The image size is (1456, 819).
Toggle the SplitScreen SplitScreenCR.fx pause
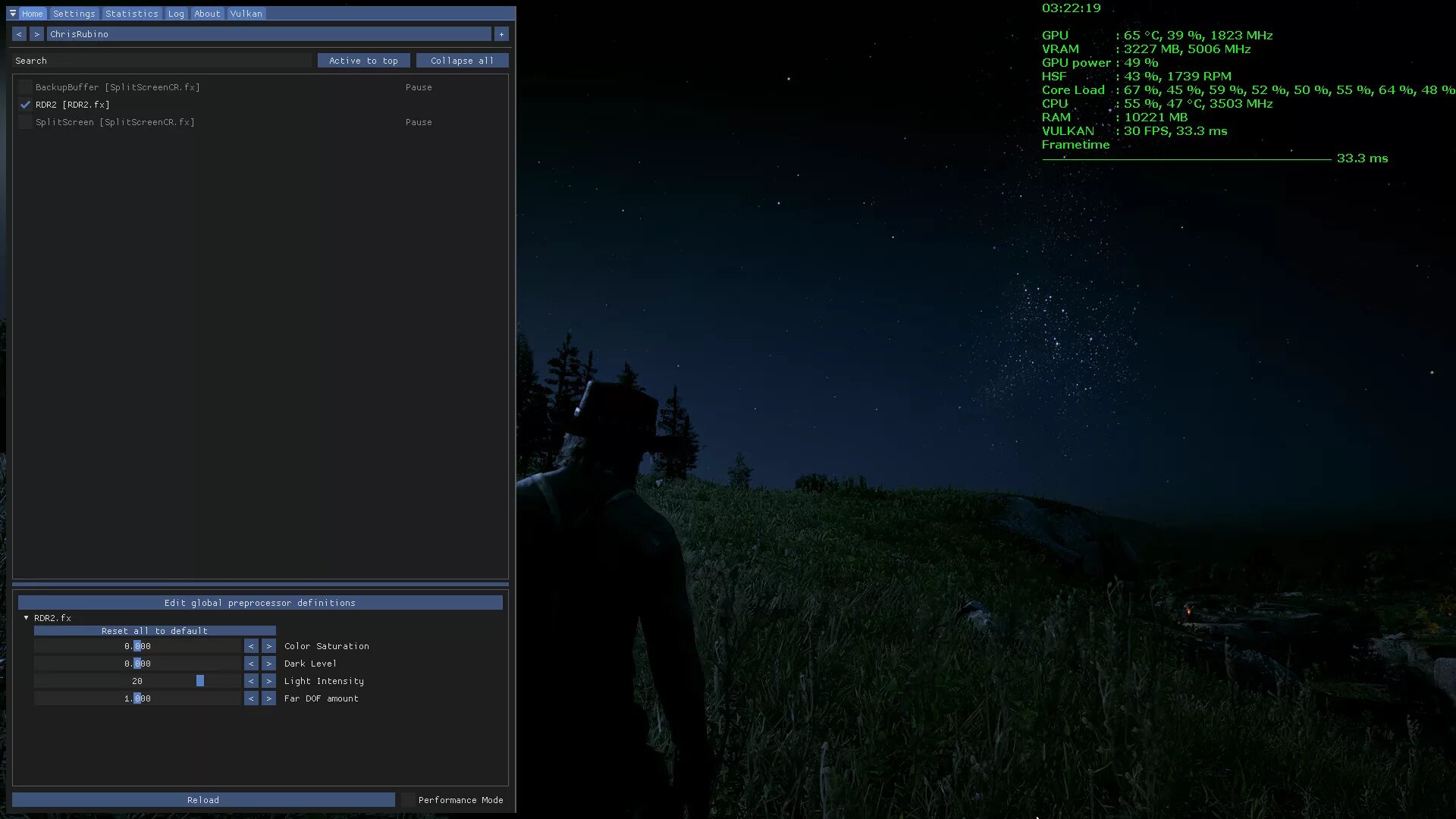pyautogui.click(x=418, y=122)
